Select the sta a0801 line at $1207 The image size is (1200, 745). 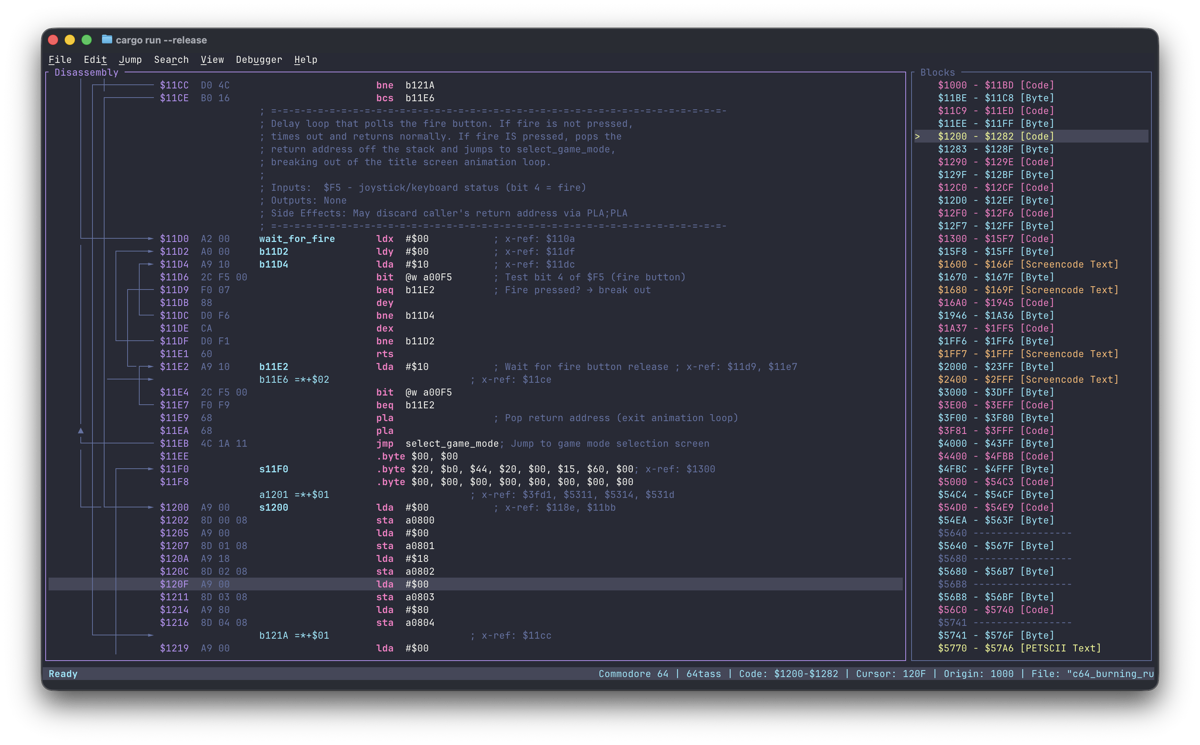(x=476, y=546)
